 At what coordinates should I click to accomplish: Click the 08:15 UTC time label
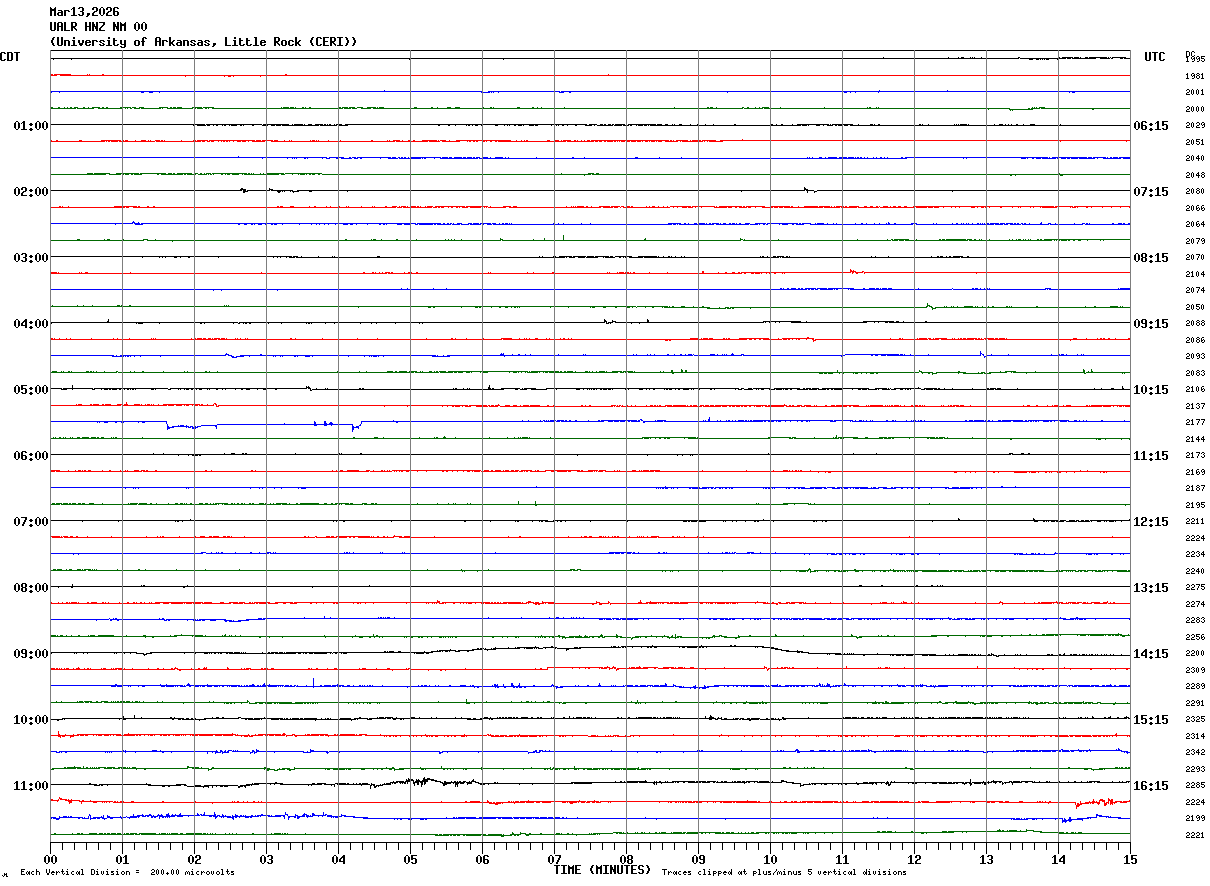(x=1151, y=258)
